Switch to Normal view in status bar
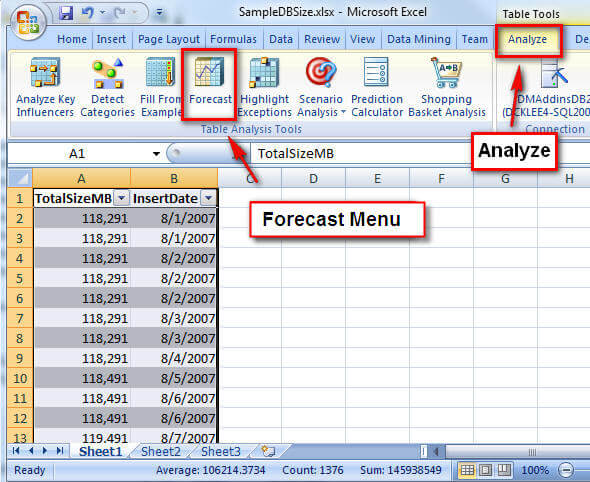This screenshot has height=482, width=590. 467,470
